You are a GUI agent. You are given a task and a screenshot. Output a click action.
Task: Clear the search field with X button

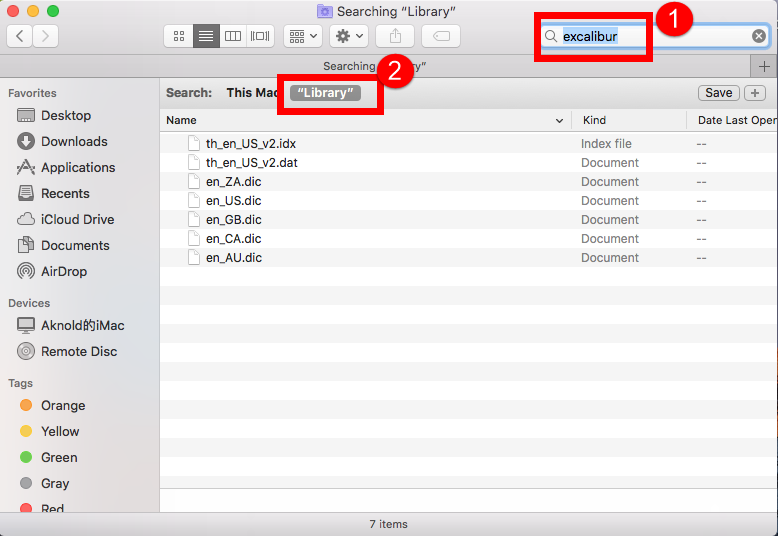pyautogui.click(x=759, y=37)
